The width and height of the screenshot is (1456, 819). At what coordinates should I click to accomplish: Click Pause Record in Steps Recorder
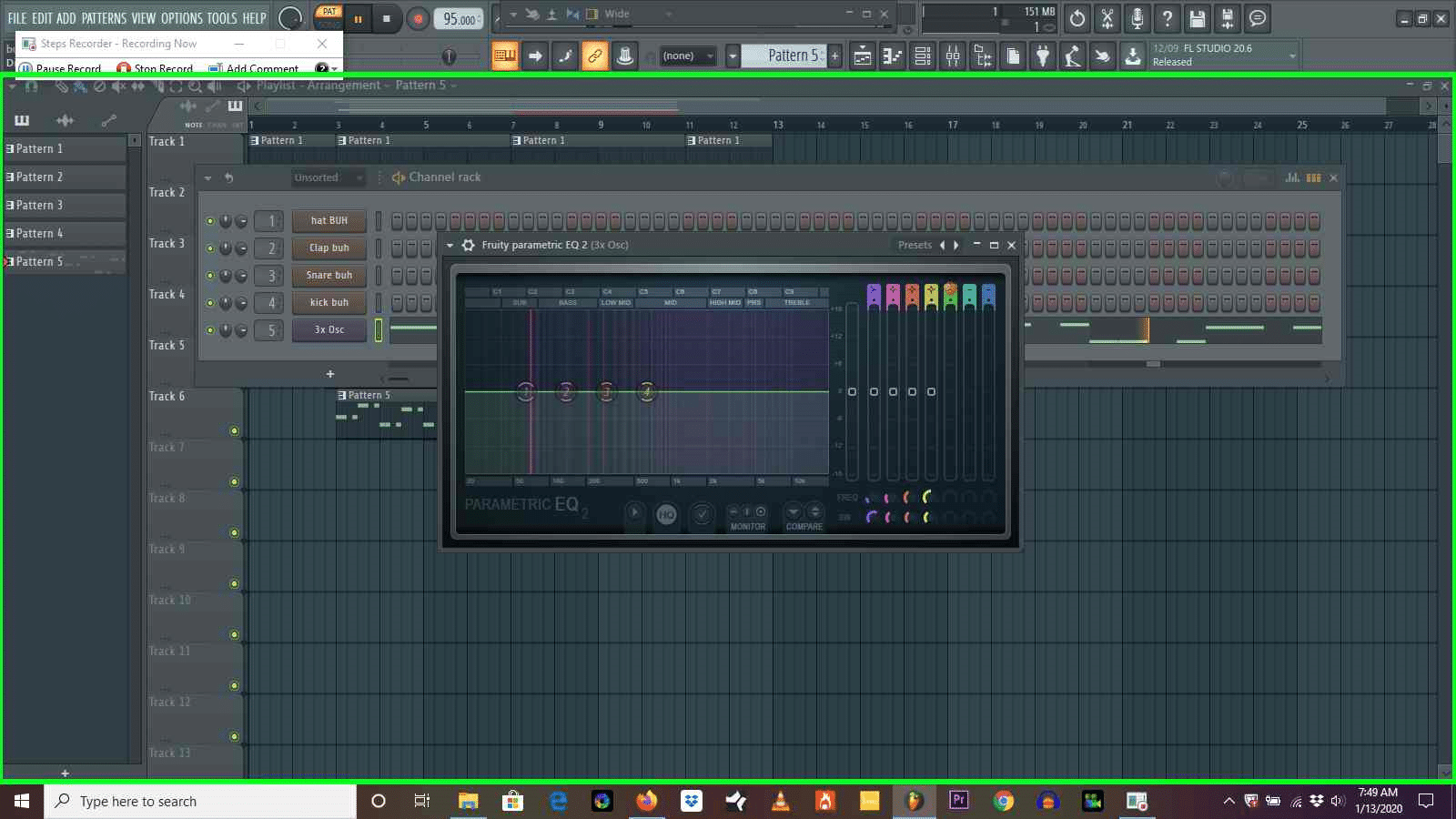60,68
